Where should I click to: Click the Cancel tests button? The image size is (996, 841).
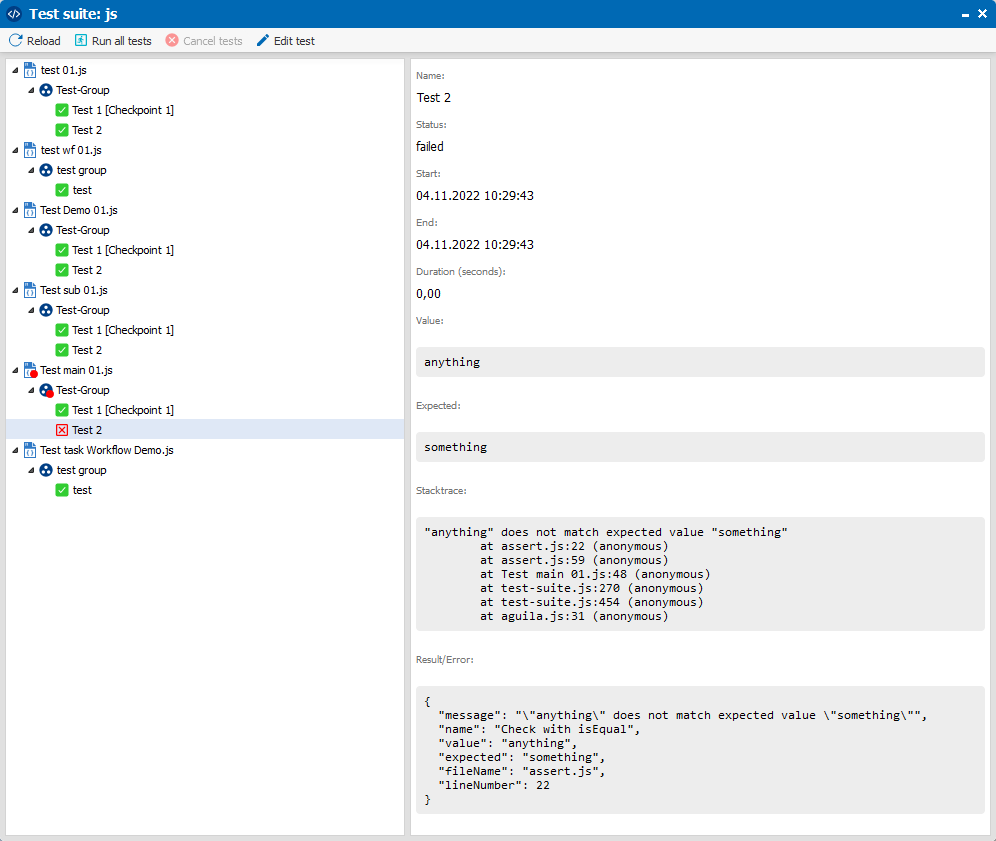click(204, 41)
